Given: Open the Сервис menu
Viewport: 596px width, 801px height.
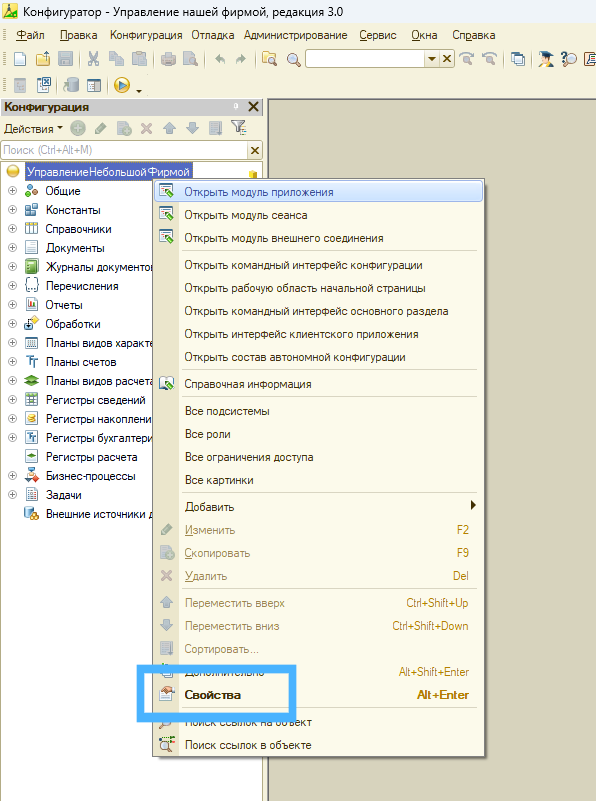Looking at the screenshot, I should [377, 35].
